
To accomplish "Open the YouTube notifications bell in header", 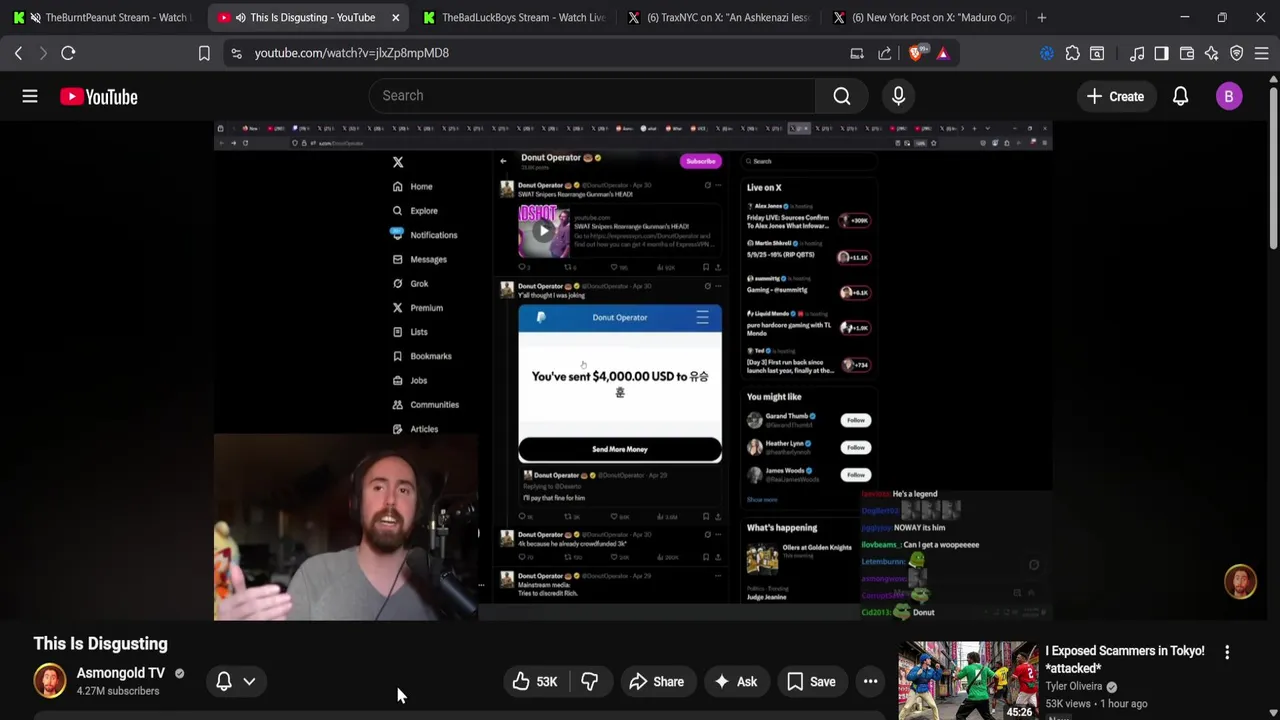I will [x=1181, y=96].
